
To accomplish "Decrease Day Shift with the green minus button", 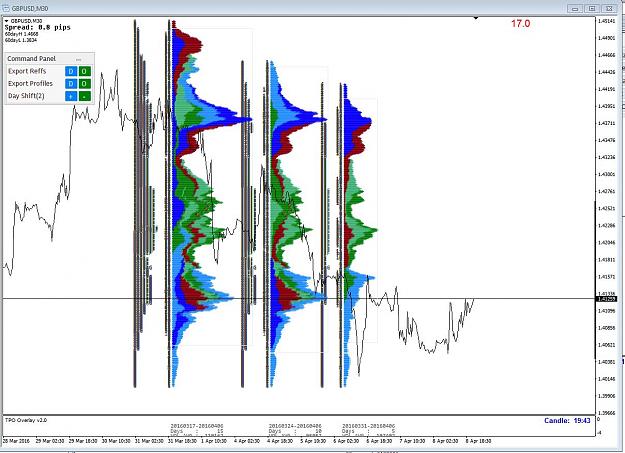I will click(x=85, y=96).
